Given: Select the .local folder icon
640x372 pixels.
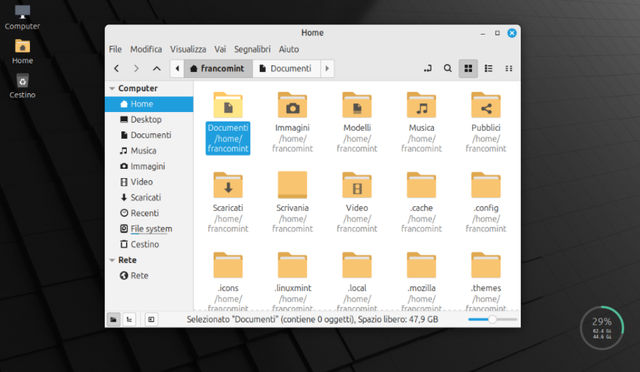Looking at the screenshot, I should [x=357, y=265].
